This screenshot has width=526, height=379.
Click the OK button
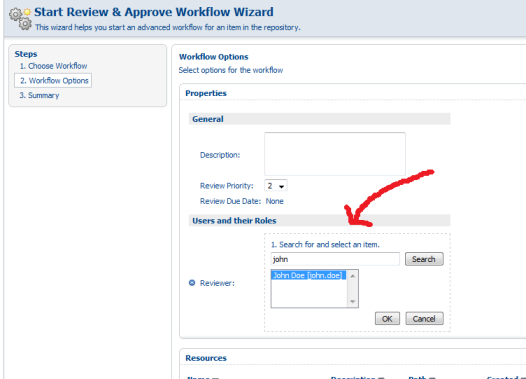click(x=387, y=319)
